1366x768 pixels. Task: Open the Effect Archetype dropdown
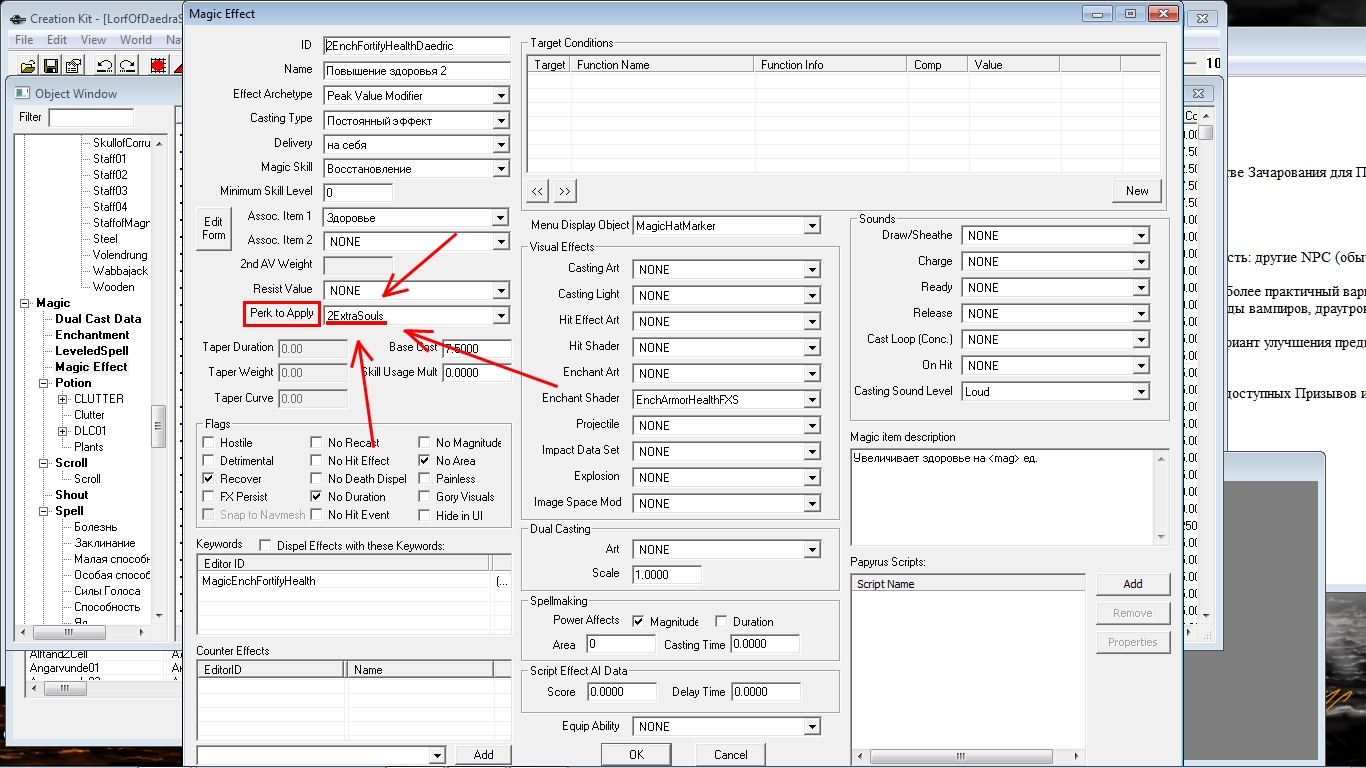[x=501, y=96]
